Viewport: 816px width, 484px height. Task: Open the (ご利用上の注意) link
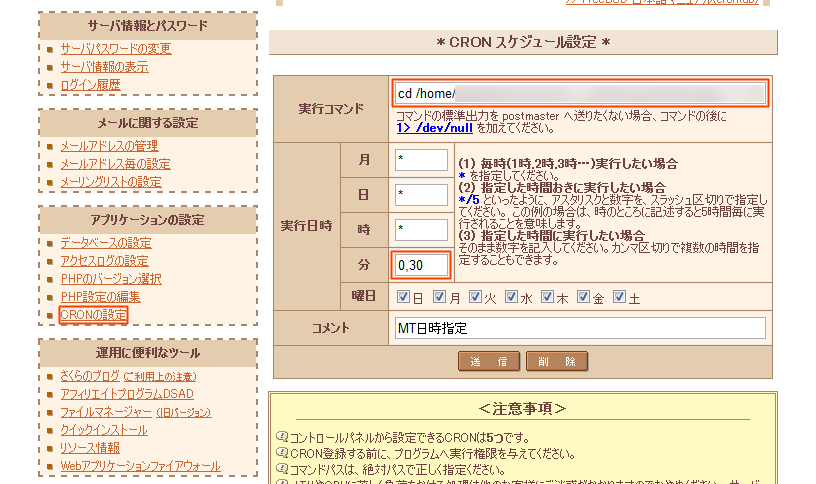click(x=160, y=377)
